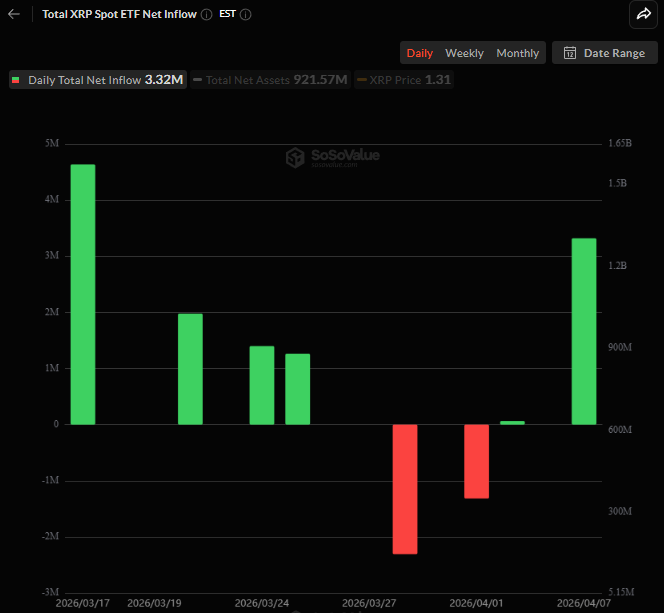Switch to the Monthly tab
Viewport: 664px width, 613px height.
517,53
